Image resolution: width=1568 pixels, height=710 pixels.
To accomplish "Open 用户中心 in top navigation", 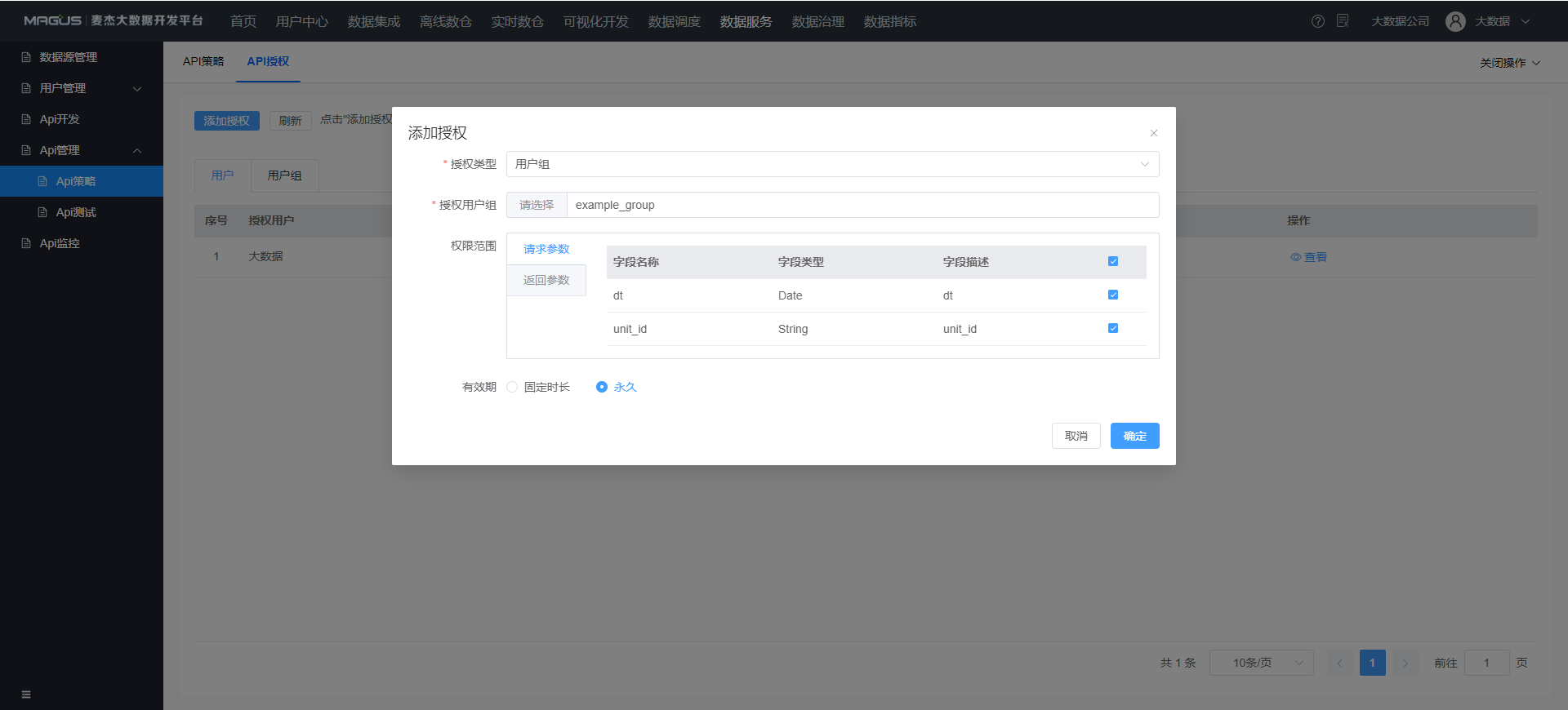I will (302, 21).
